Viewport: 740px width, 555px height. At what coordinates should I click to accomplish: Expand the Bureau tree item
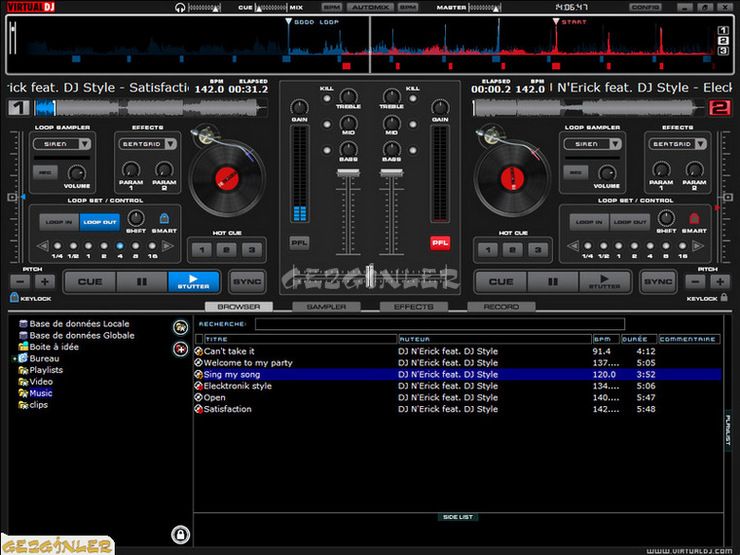14,359
